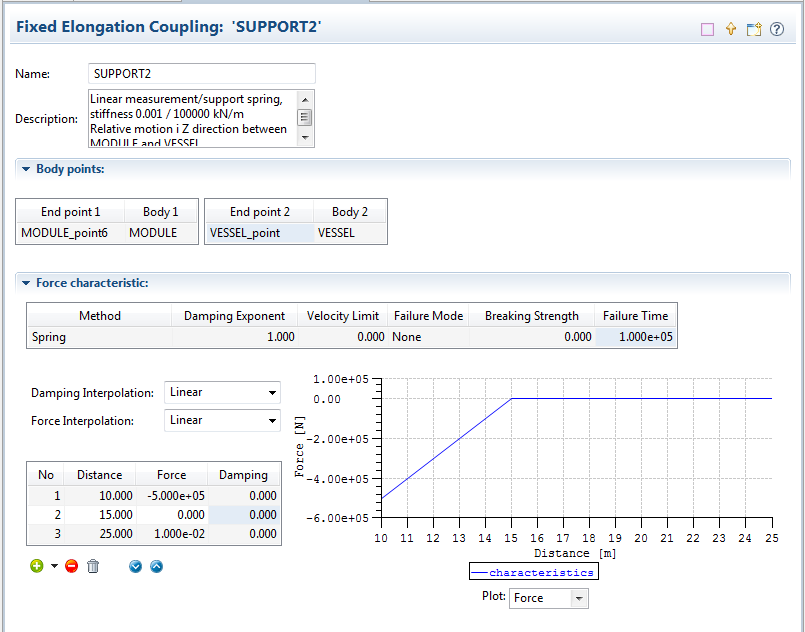Click the Description scrollbar
Viewport: 805px width, 632px height.
305,118
